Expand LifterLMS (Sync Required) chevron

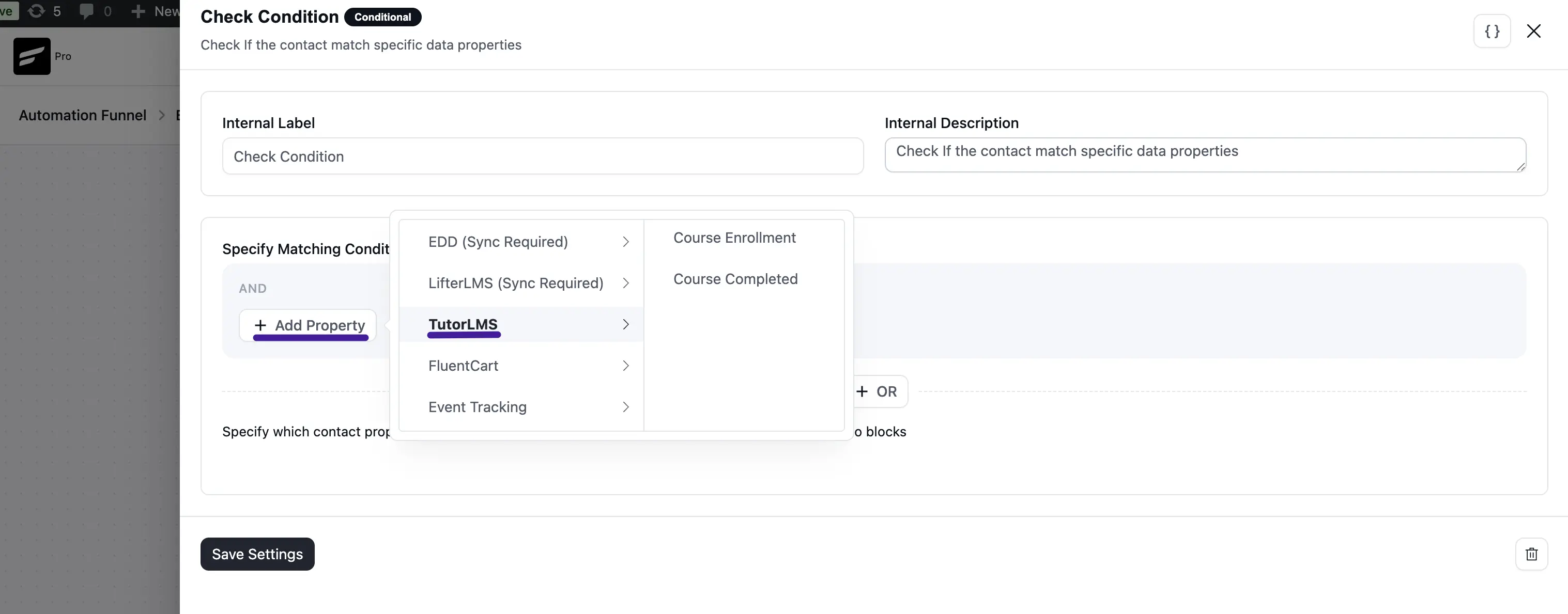pyautogui.click(x=625, y=284)
